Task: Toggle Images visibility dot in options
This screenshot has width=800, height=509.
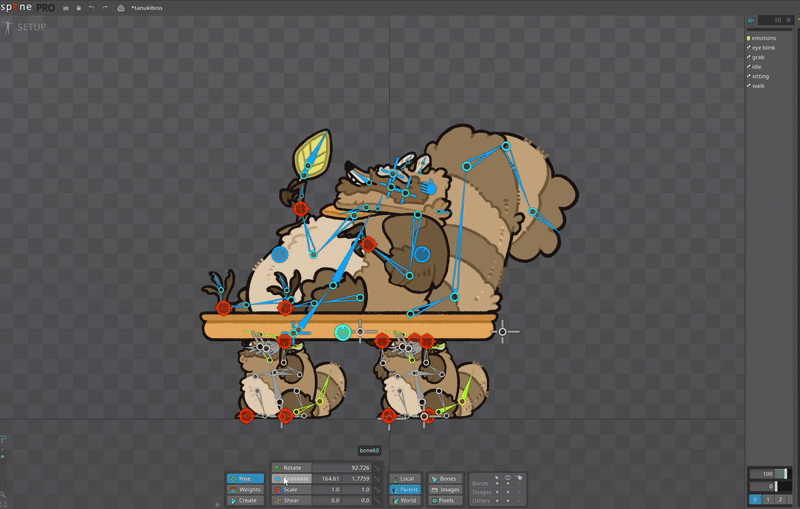Action: 508,492
